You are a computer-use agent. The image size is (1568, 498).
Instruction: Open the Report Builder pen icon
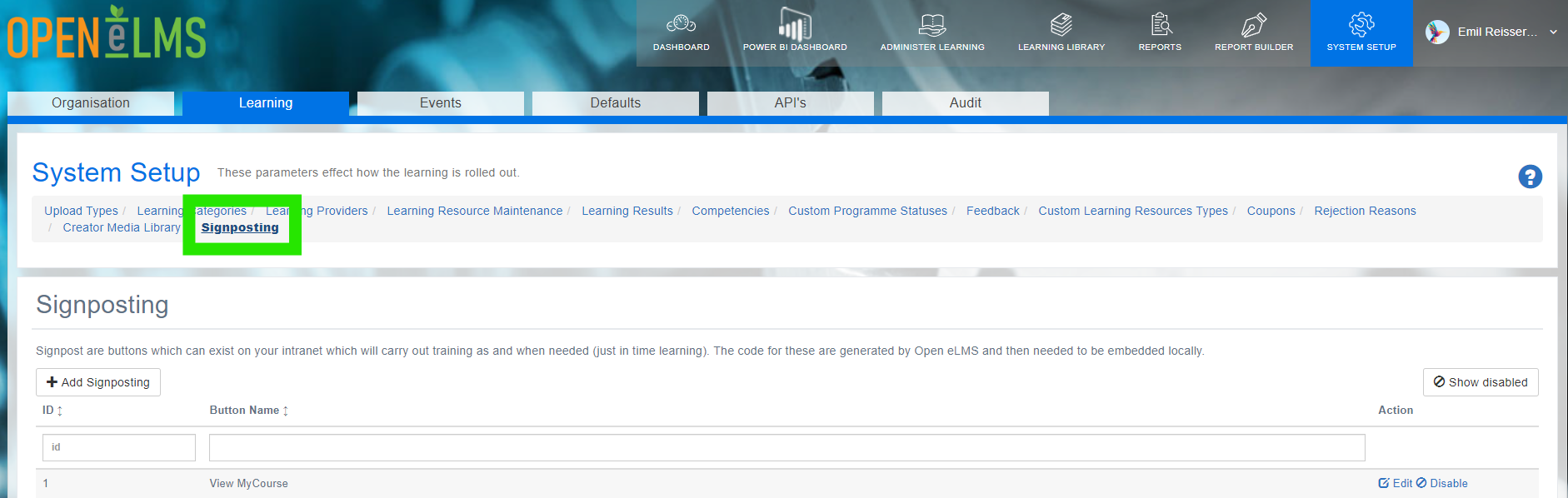pos(1254,24)
